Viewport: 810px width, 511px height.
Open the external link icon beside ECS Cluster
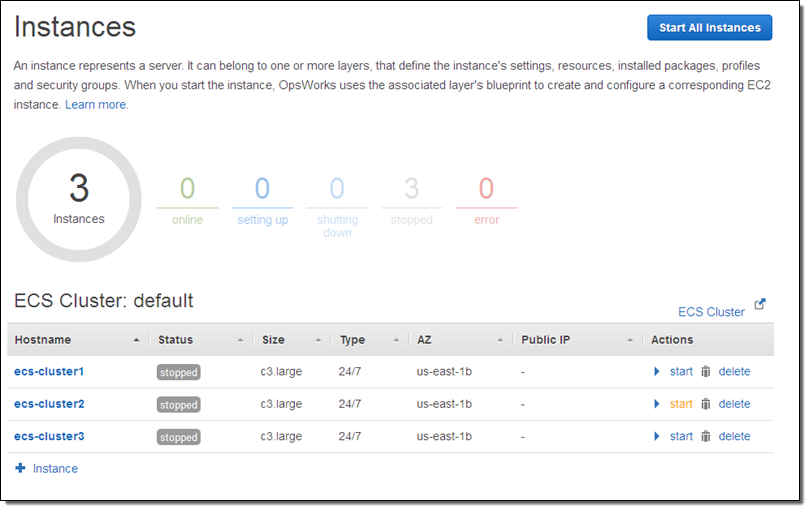pyautogui.click(x=760, y=304)
